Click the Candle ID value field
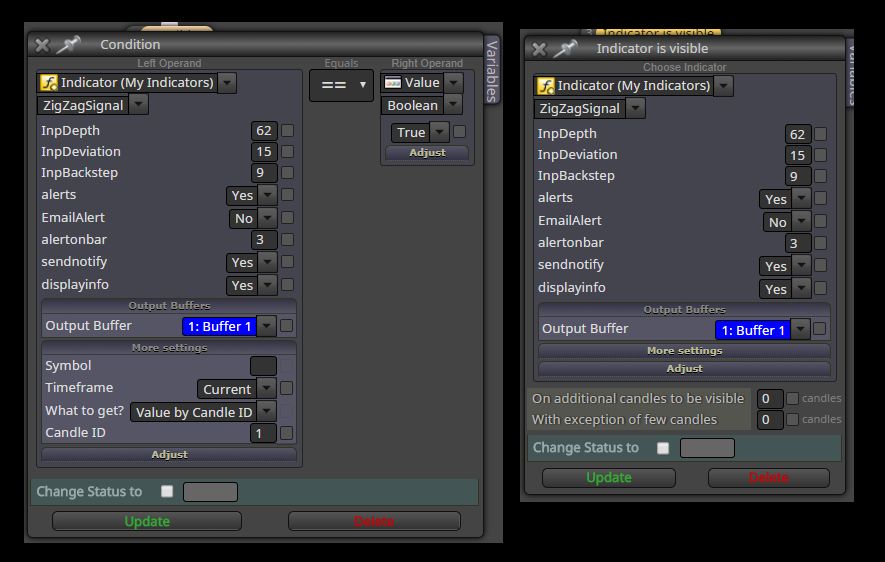 click(x=263, y=433)
